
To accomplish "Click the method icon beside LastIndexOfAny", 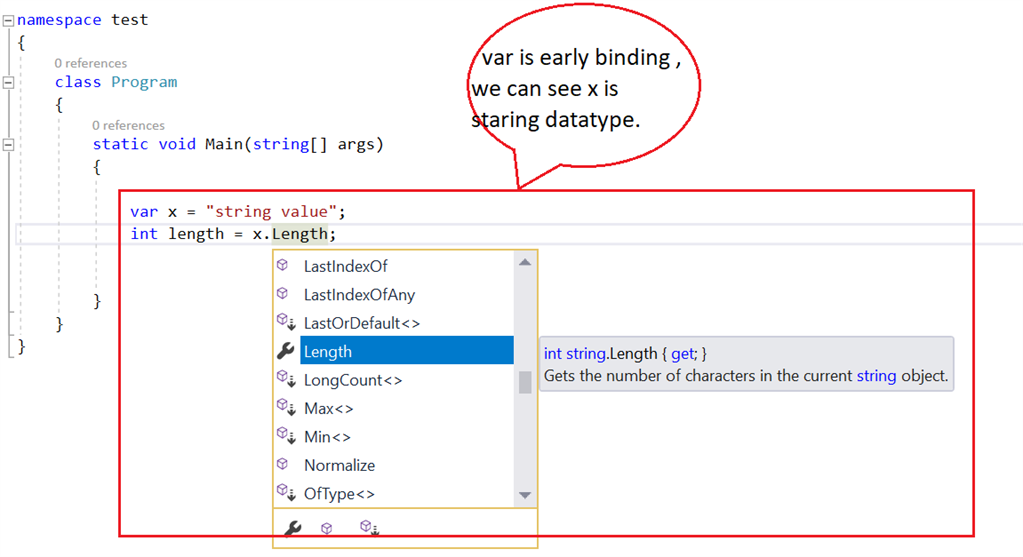I will [282, 294].
